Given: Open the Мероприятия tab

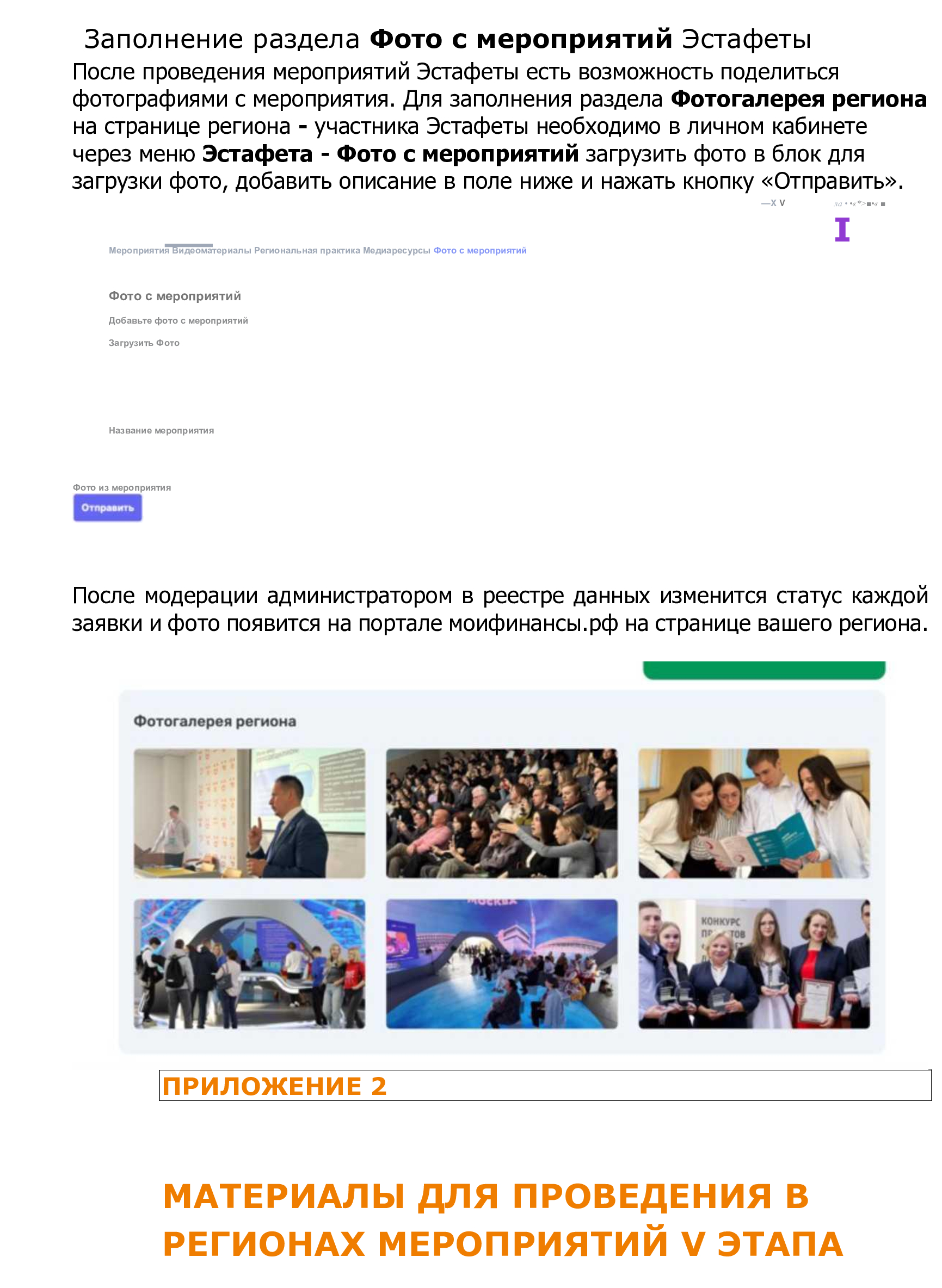Looking at the screenshot, I should coord(139,251).
